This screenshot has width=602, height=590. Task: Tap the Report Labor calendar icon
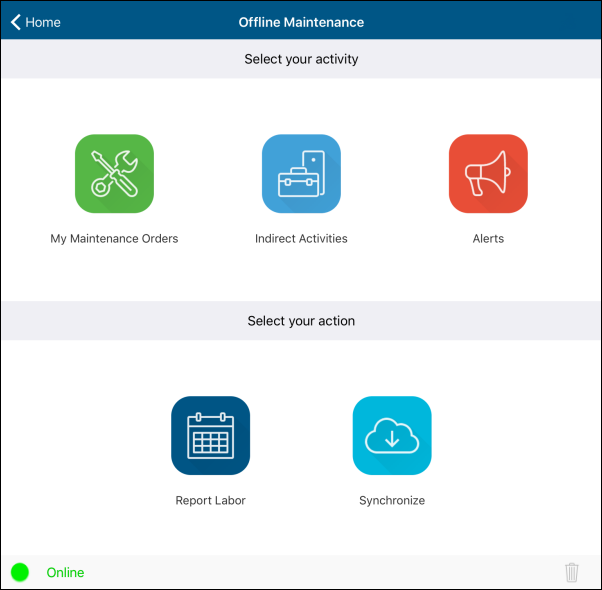coord(210,435)
